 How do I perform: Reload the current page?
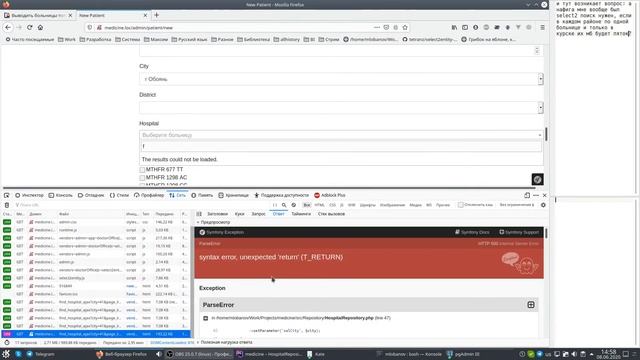point(29,27)
